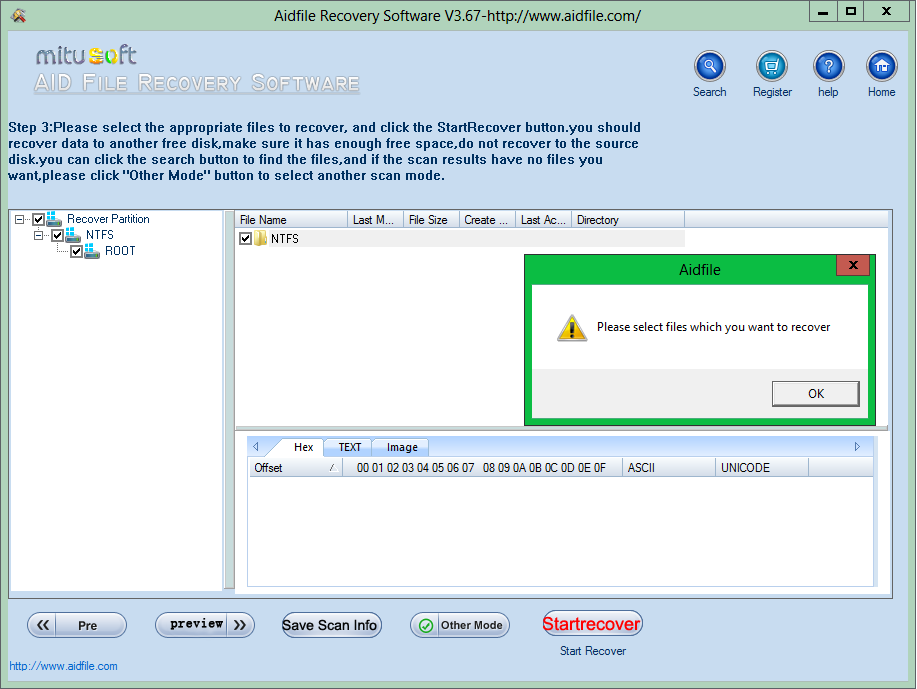This screenshot has height=689, width=917.
Task: Click the Other Mode button
Action: pos(460,625)
